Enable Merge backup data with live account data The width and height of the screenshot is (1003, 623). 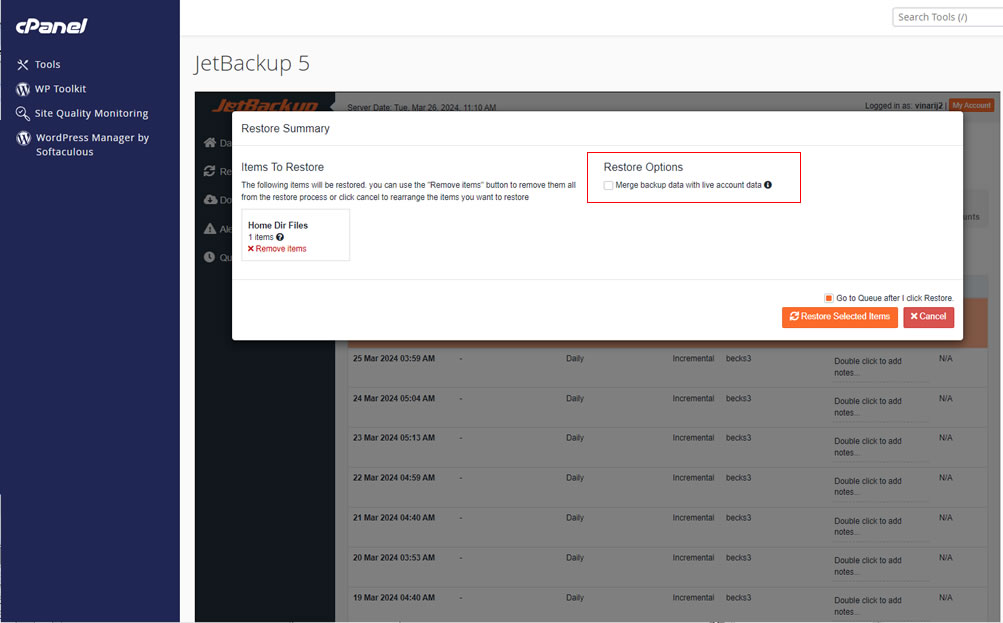click(x=608, y=185)
